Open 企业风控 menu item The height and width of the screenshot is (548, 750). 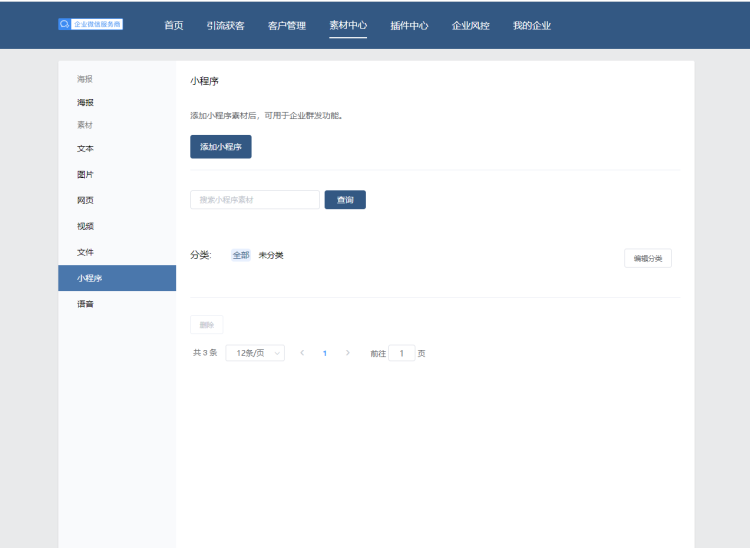tap(471, 25)
